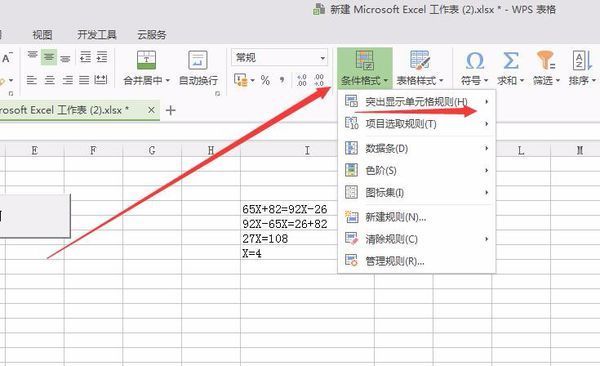
Task: Click 合并居中 merge icon
Action: coord(146,60)
